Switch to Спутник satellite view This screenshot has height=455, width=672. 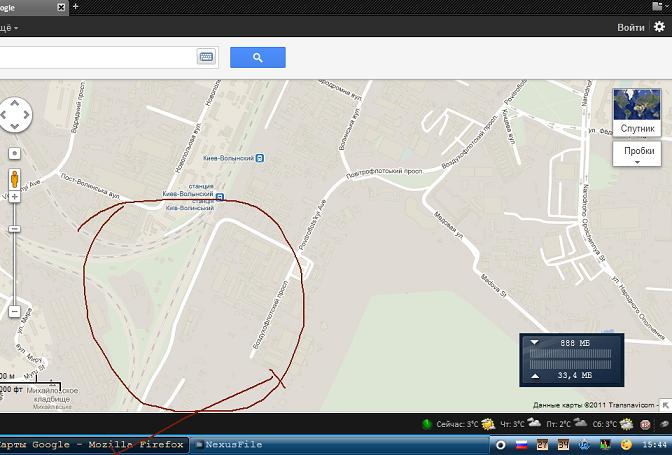pyautogui.click(x=637, y=113)
